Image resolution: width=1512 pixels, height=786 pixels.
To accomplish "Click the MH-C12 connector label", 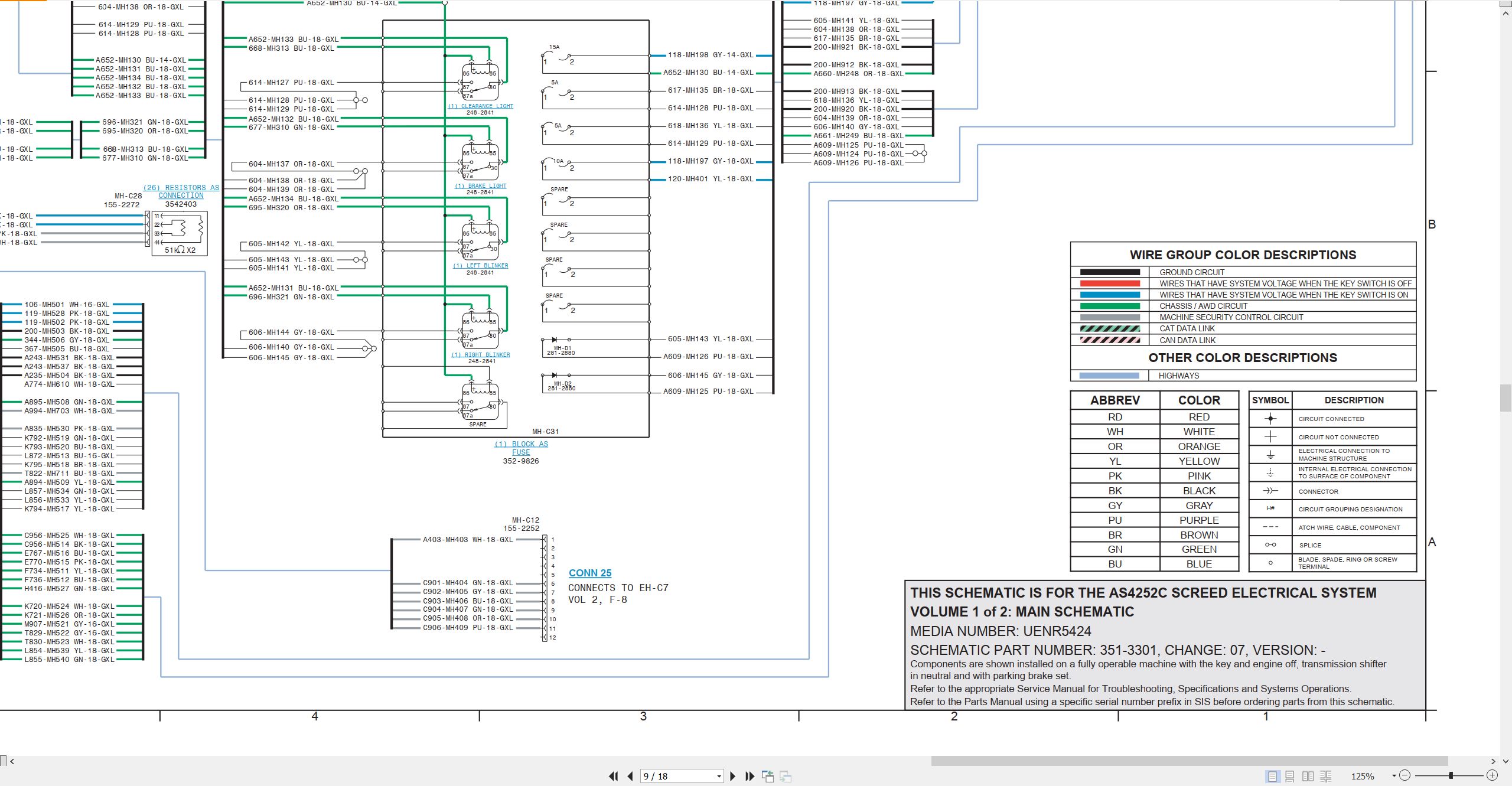I will pyautogui.click(x=526, y=520).
